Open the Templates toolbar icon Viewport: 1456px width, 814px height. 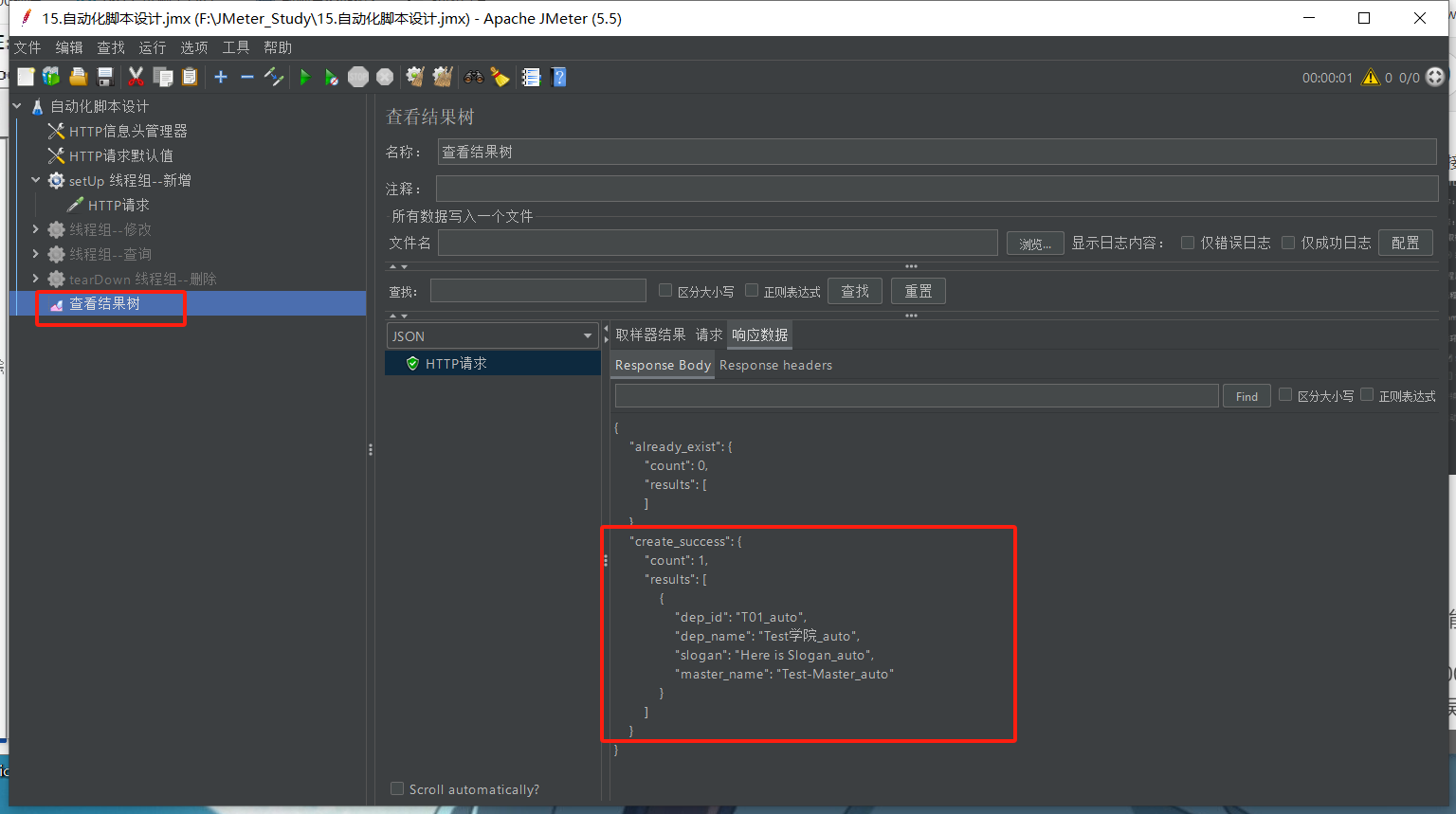[x=51, y=77]
